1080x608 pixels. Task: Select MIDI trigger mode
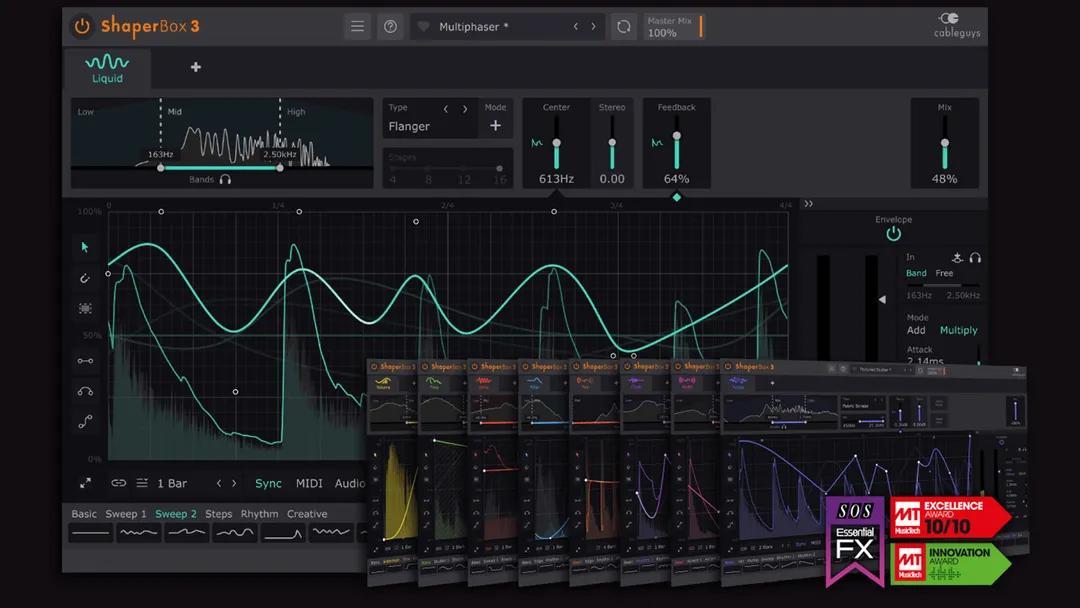click(309, 483)
